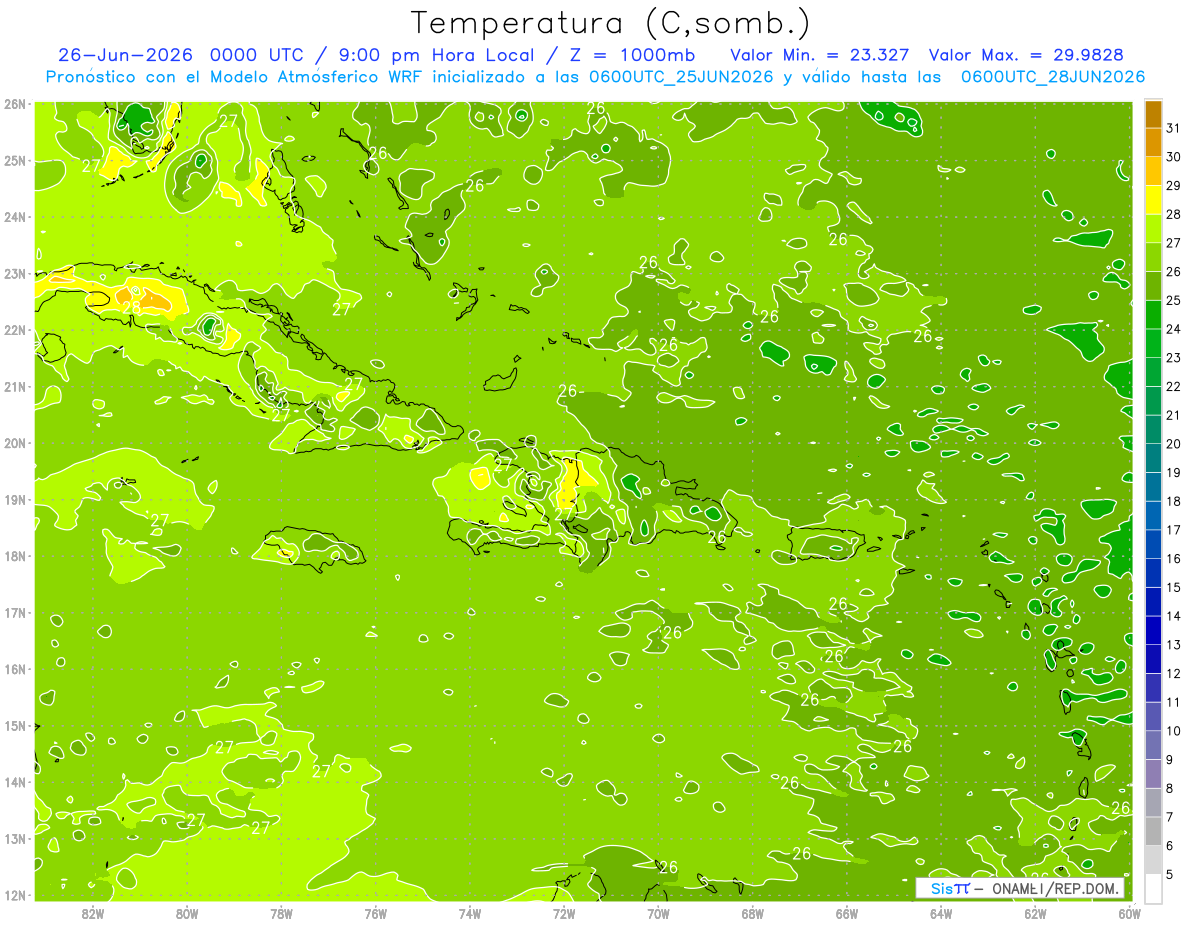The height and width of the screenshot is (927, 1200).
Task: Click the "66W" longitude axis label
Action: point(846,914)
